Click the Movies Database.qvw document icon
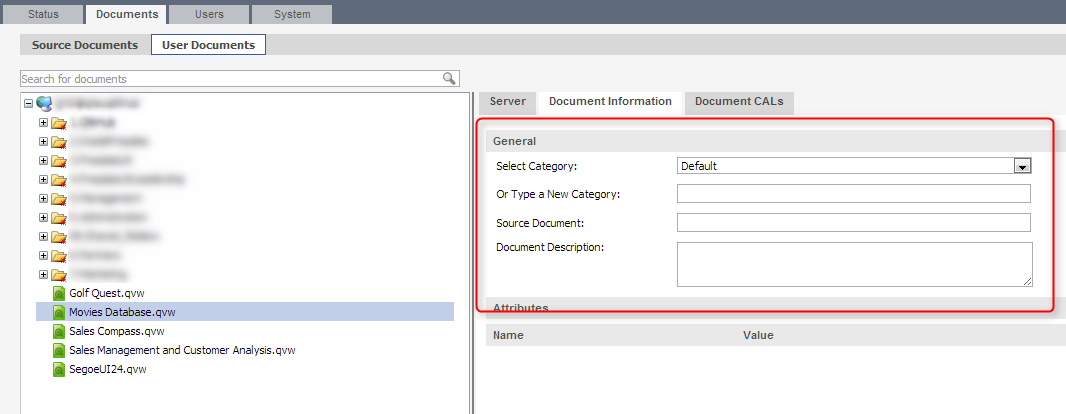Viewport: 1066px width, 414px height. pos(59,313)
